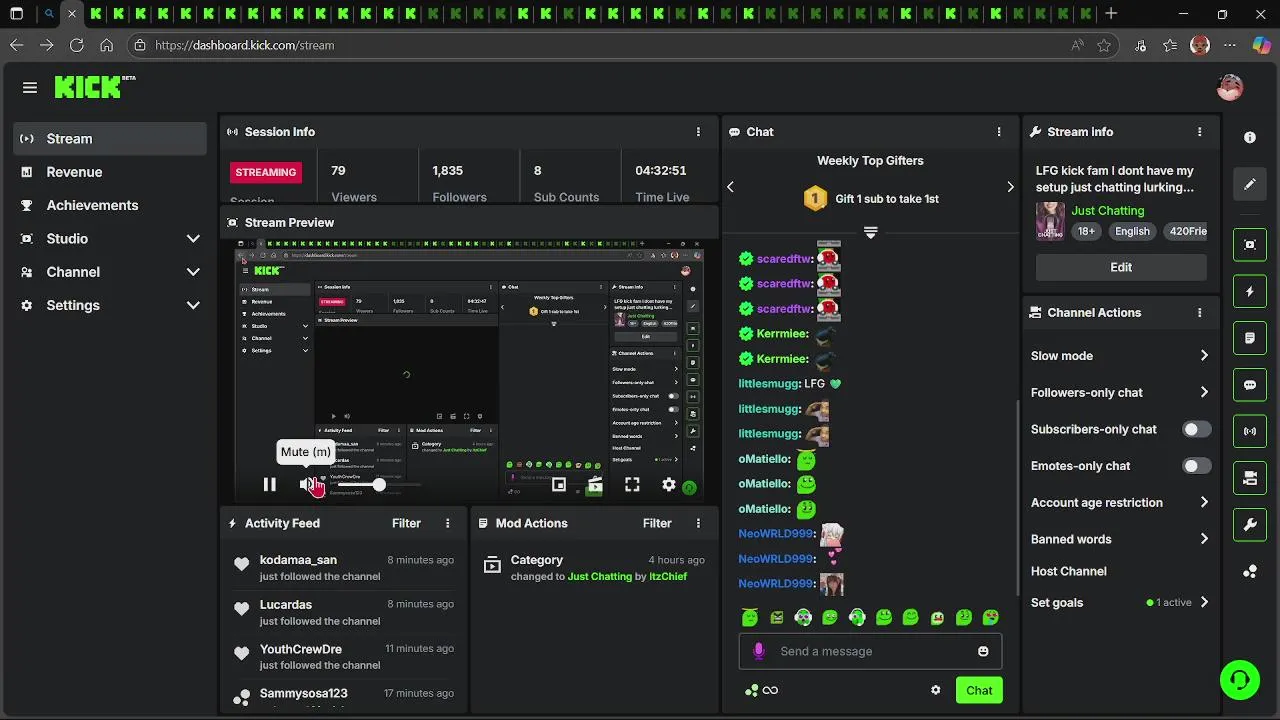Open picture-in-picture for stream preview
Viewport: 1280px width, 720px height.
[559, 485]
